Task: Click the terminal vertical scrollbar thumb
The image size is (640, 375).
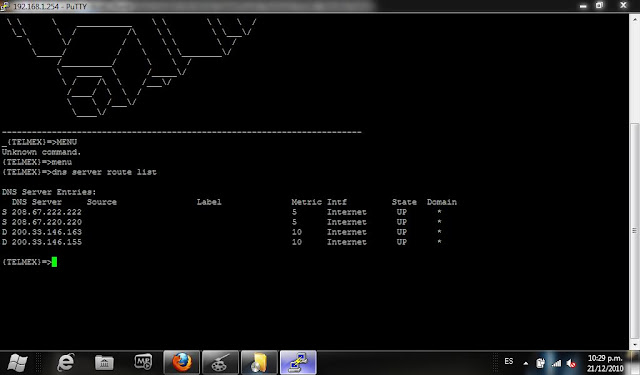Action: pos(634,231)
